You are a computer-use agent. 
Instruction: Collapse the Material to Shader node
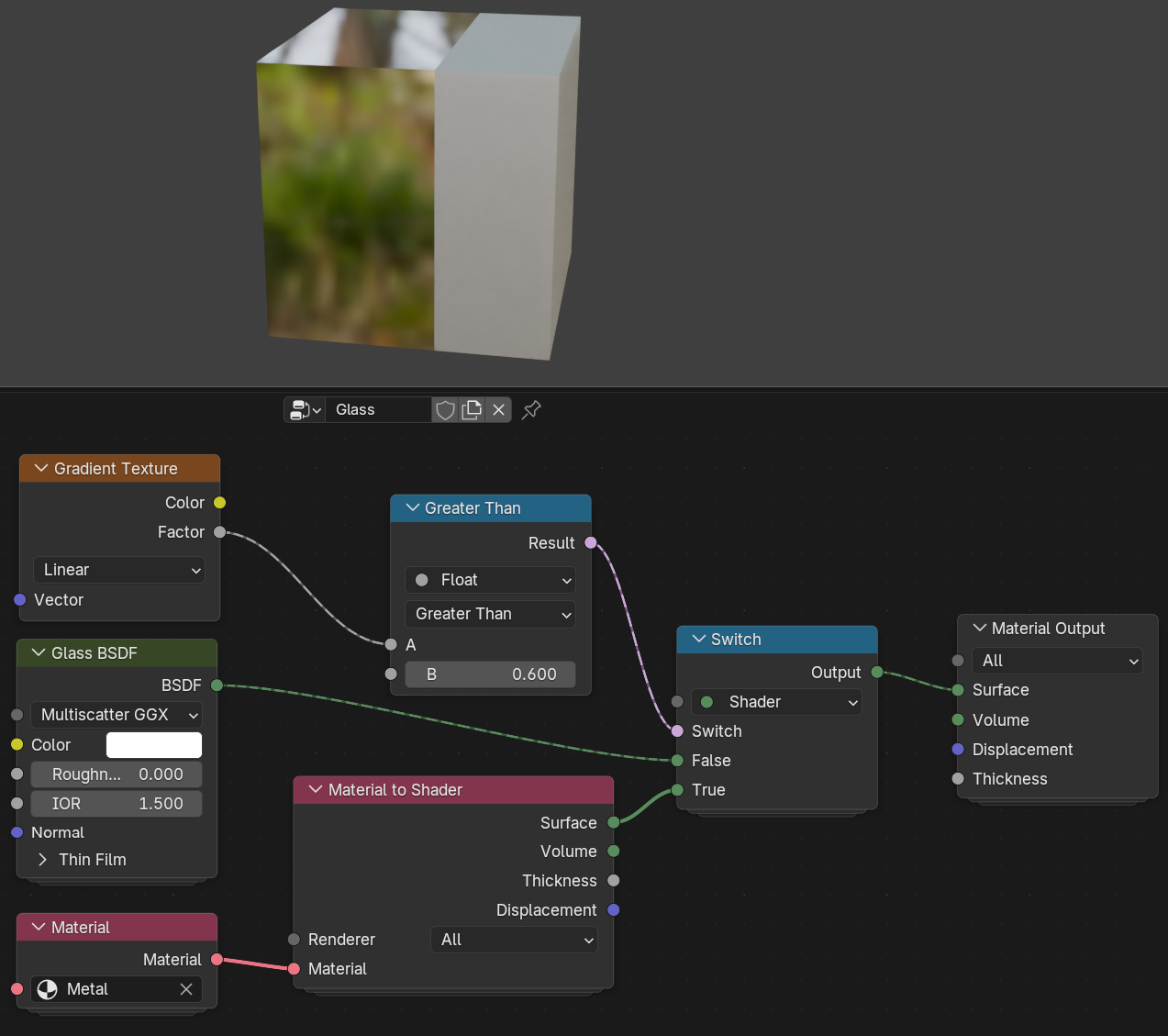(x=316, y=789)
